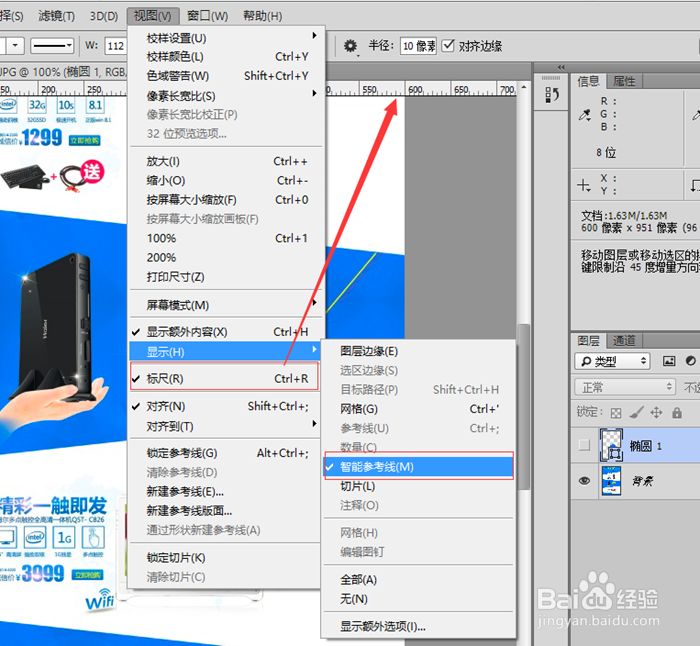Switch to the 图层 tab

click(x=588, y=341)
